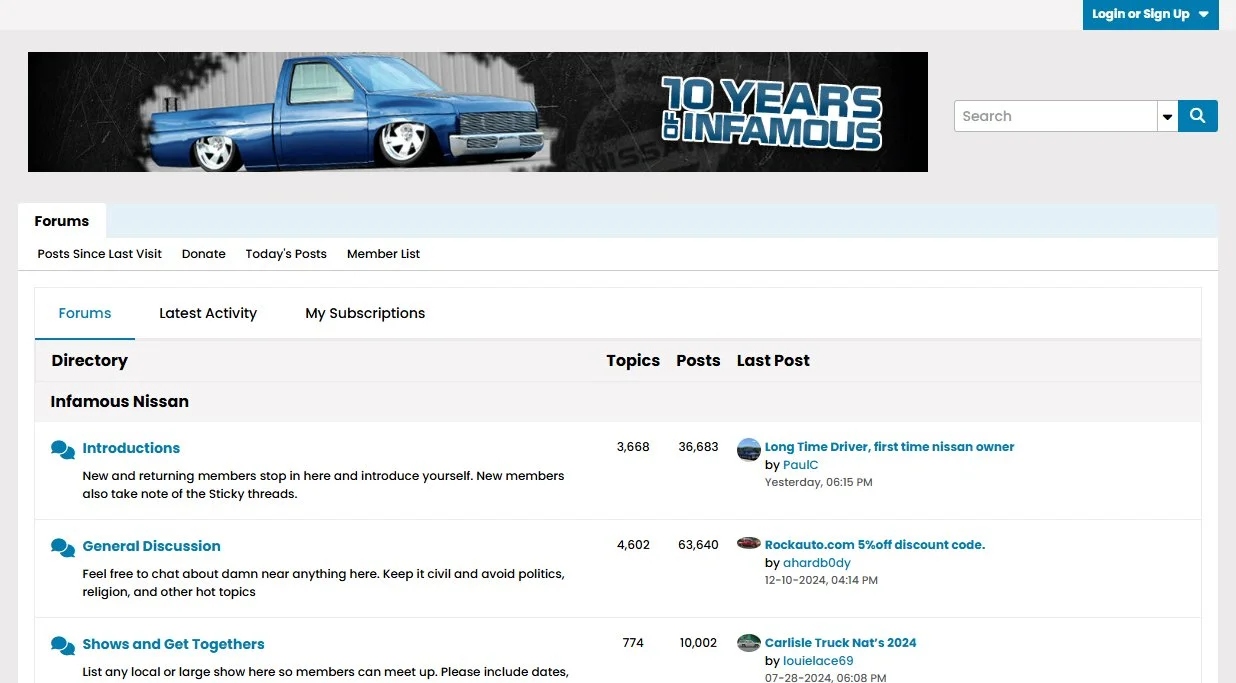This screenshot has height=683, width=1236.
Task: Expand the Login or Sign Up menu
Action: pos(1150,14)
